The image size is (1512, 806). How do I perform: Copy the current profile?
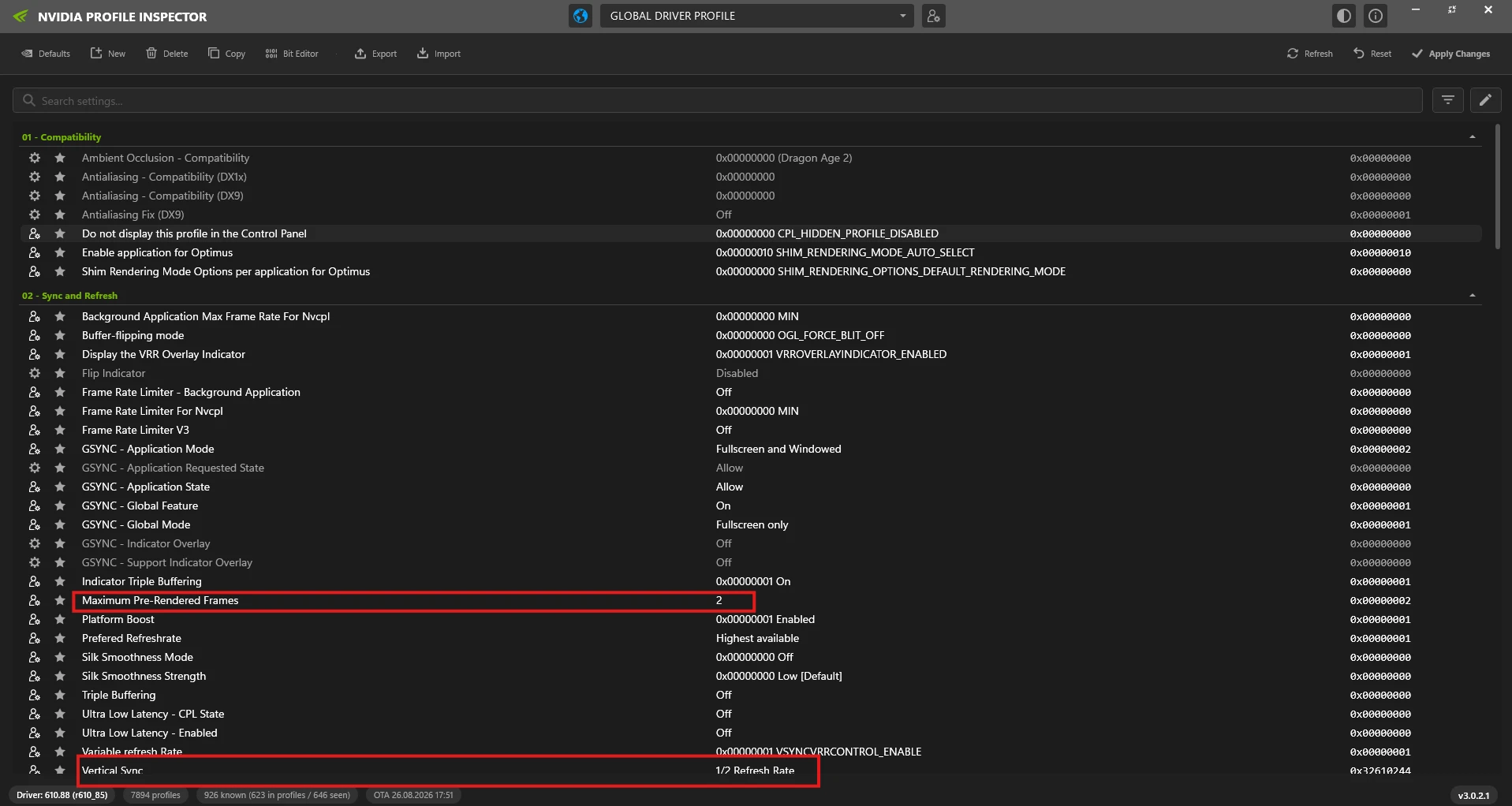(227, 54)
